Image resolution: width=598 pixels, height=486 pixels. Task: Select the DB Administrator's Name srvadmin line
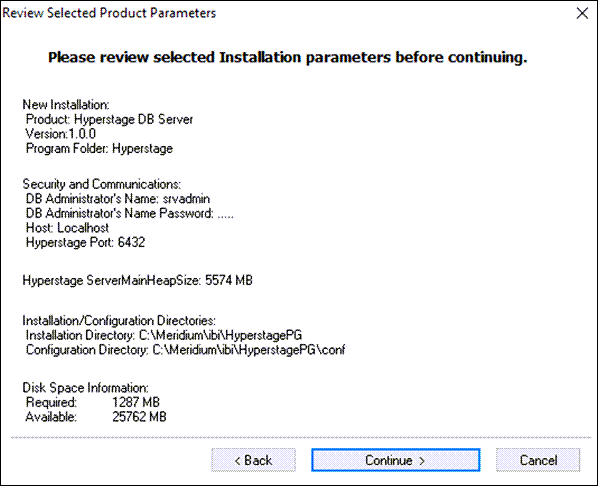click(x=118, y=199)
